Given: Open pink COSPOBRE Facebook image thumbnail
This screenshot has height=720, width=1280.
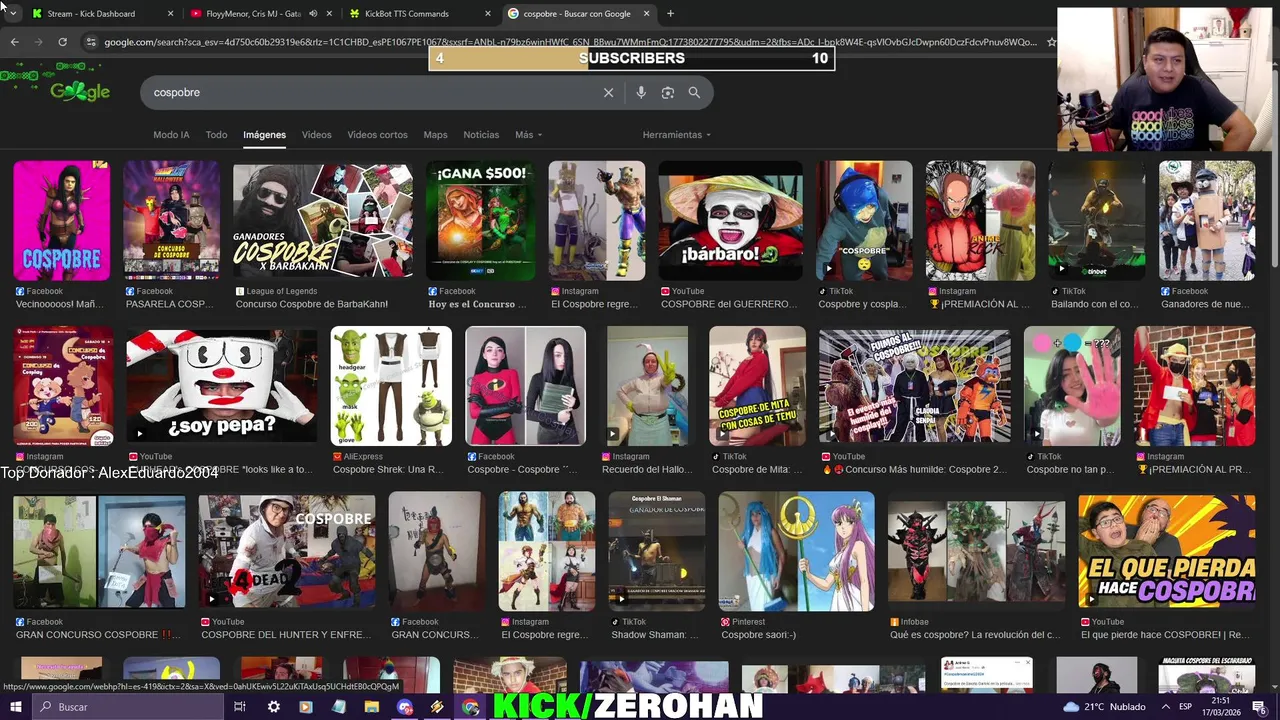Looking at the screenshot, I should pos(62,221).
